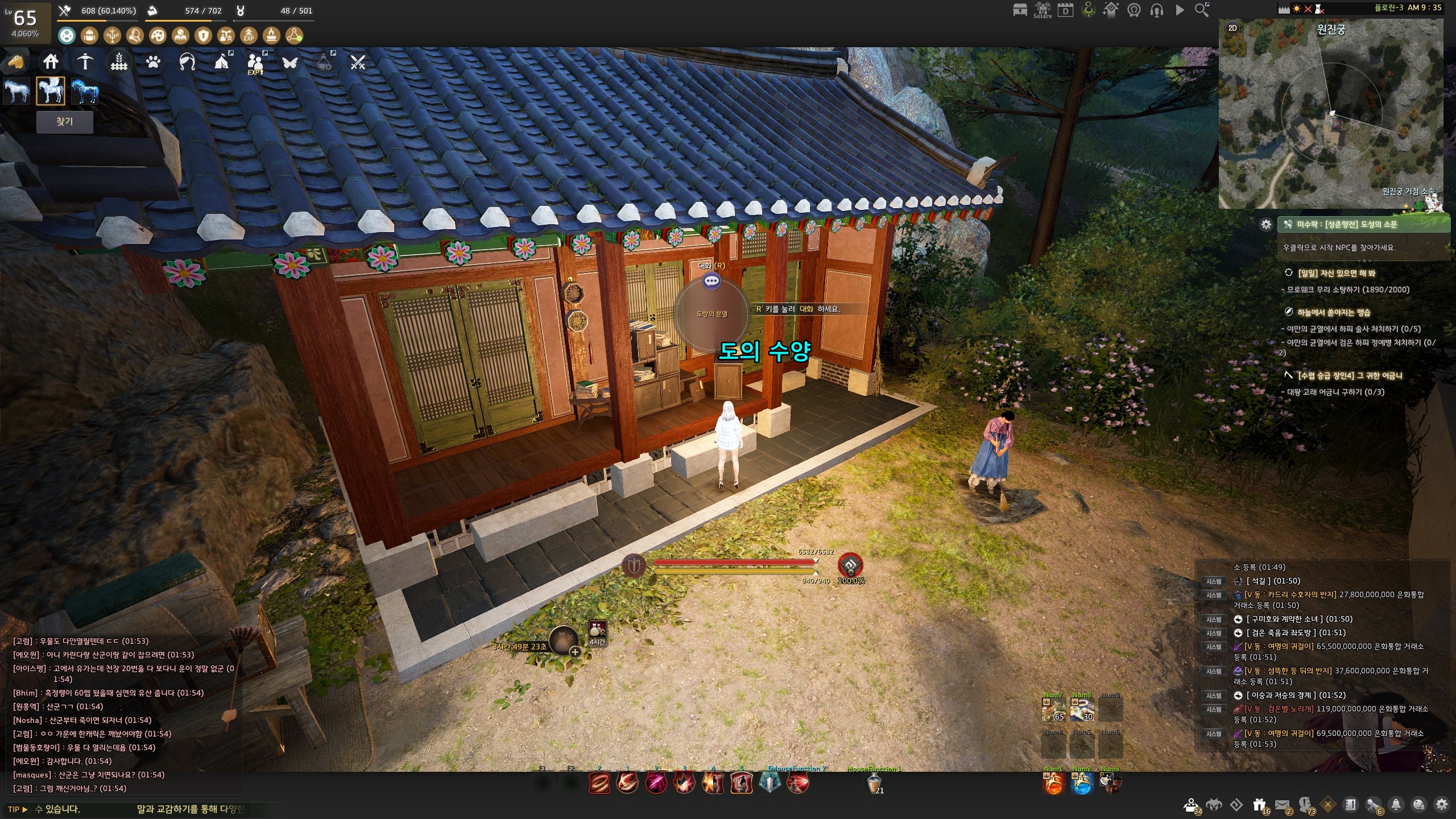Viewport: 1456px width, 819px height.
Task: Toggle the voice chat headset icon
Action: pos(1156,10)
